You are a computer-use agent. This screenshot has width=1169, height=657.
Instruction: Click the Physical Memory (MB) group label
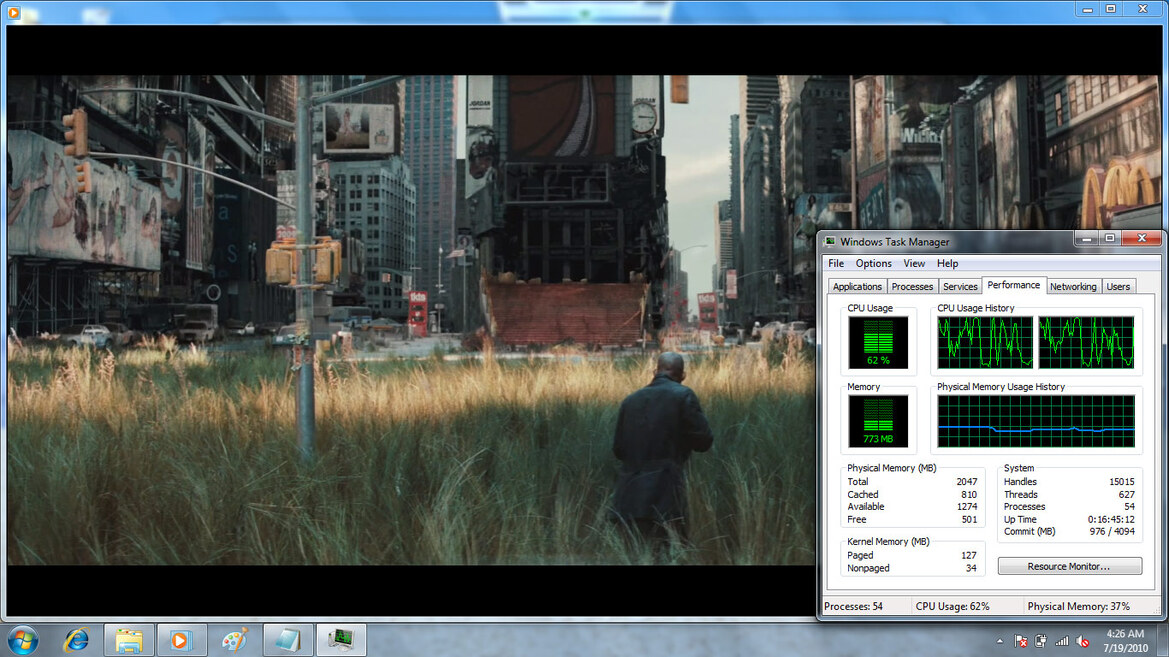[891, 468]
